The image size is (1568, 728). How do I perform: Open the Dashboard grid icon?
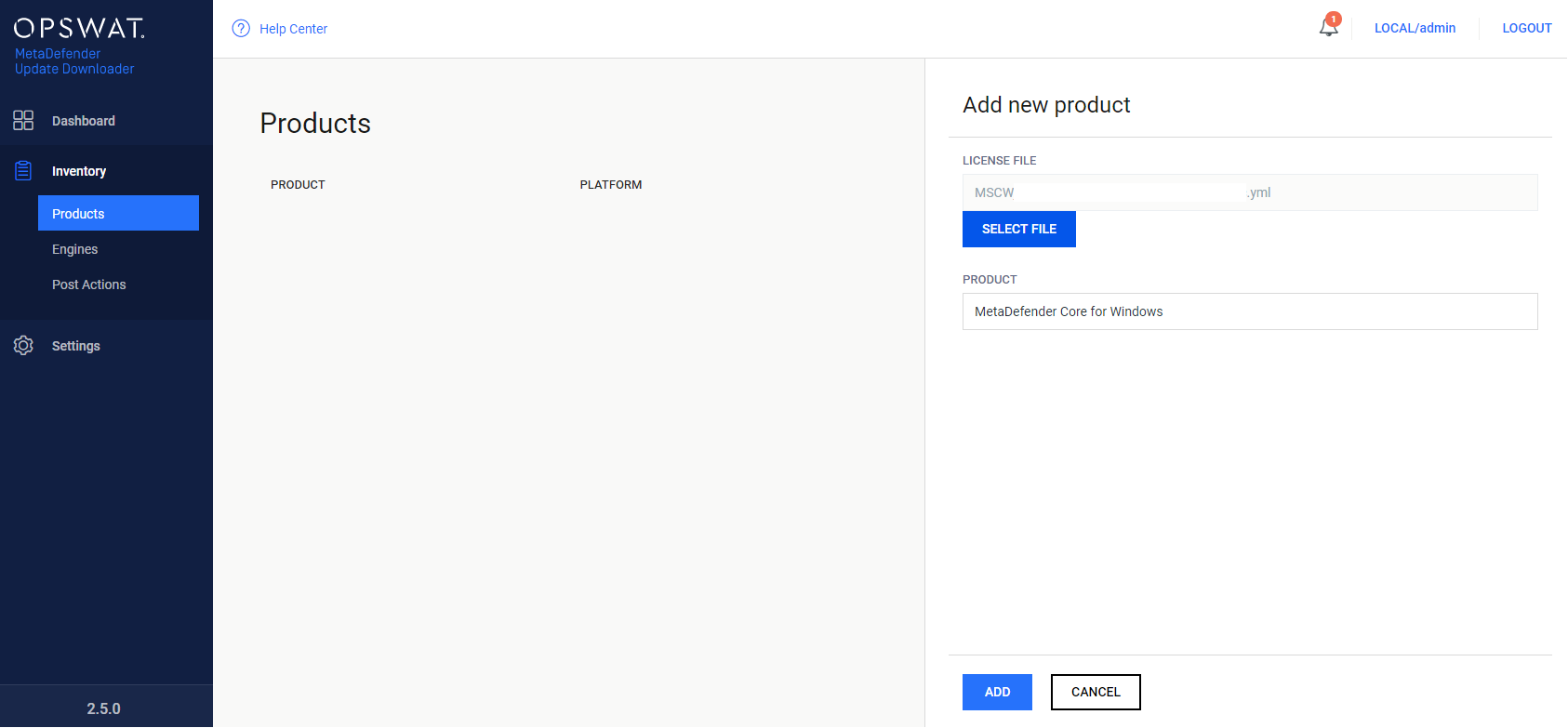point(23,120)
